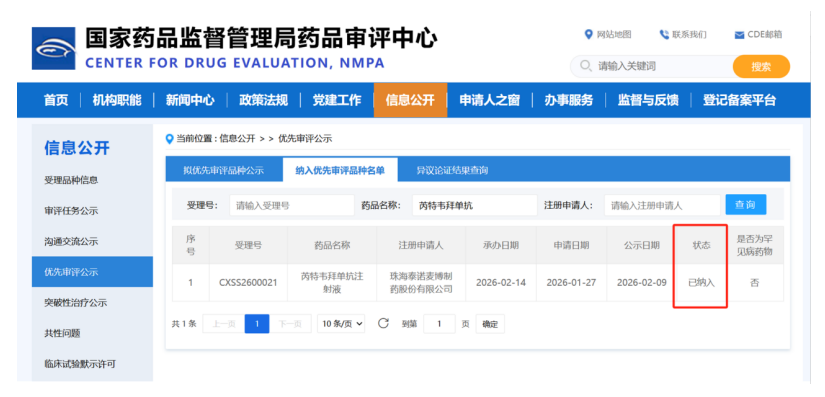
Task: Click the 下一页 button
Action: 290,324
